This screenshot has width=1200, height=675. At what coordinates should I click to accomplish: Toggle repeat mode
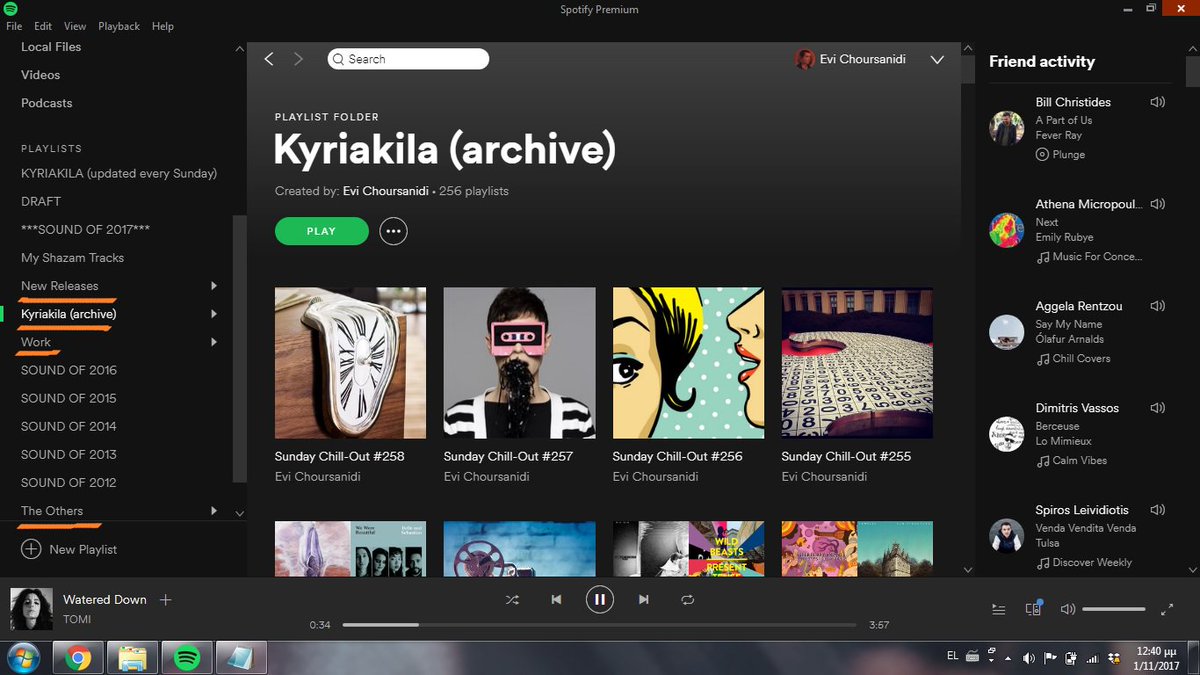point(687,600)
